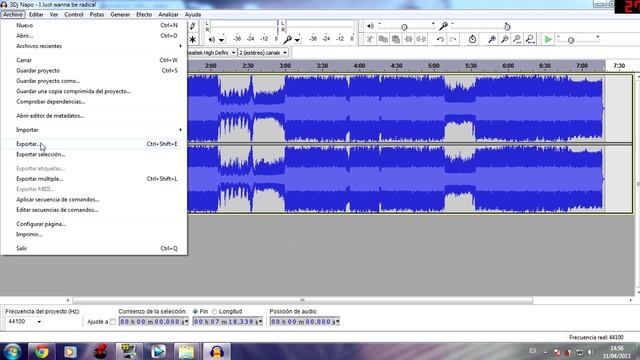Click the 5:00 mark on the timeline ruler

coord(433,65)
